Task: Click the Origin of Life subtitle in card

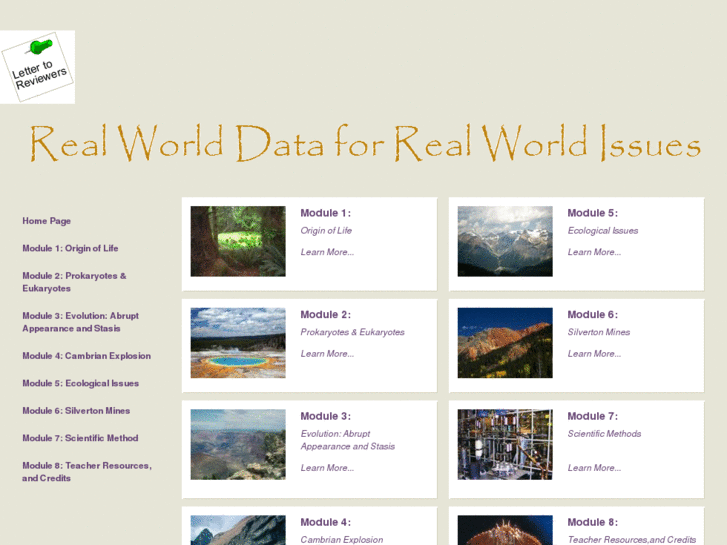Action: pos(326,231)
